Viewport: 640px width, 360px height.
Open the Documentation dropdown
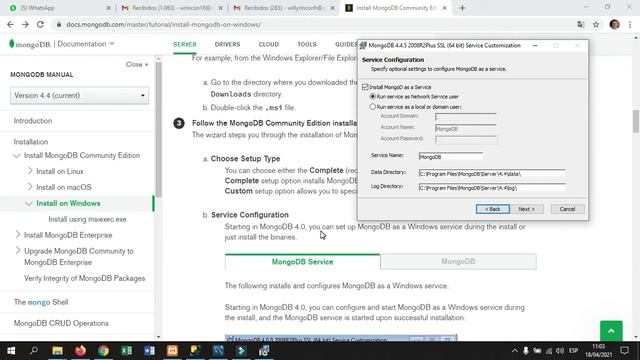tap(86, 44)
